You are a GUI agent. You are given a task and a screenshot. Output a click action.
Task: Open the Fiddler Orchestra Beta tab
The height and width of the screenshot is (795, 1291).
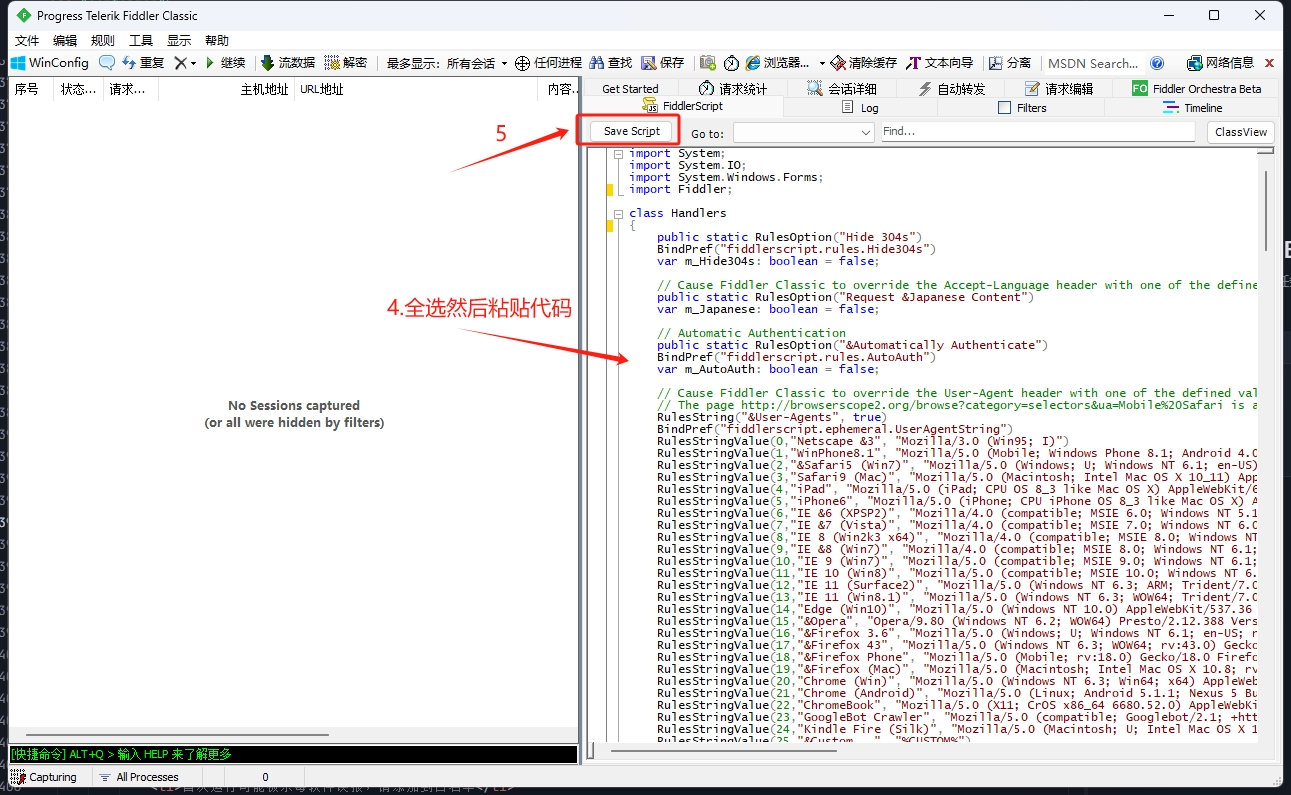[1197, 89]
